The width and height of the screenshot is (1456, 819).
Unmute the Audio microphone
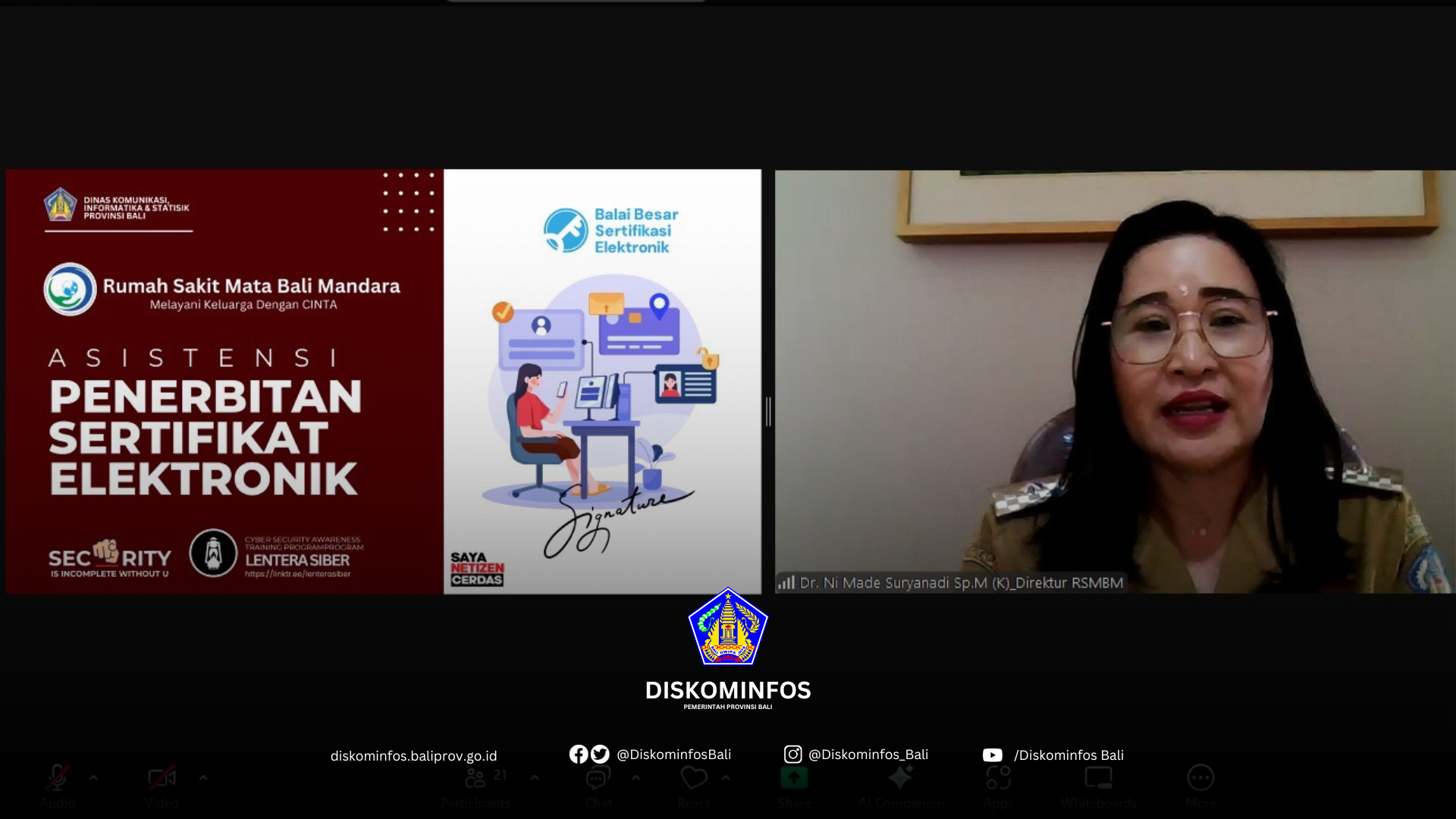(58, 786)
